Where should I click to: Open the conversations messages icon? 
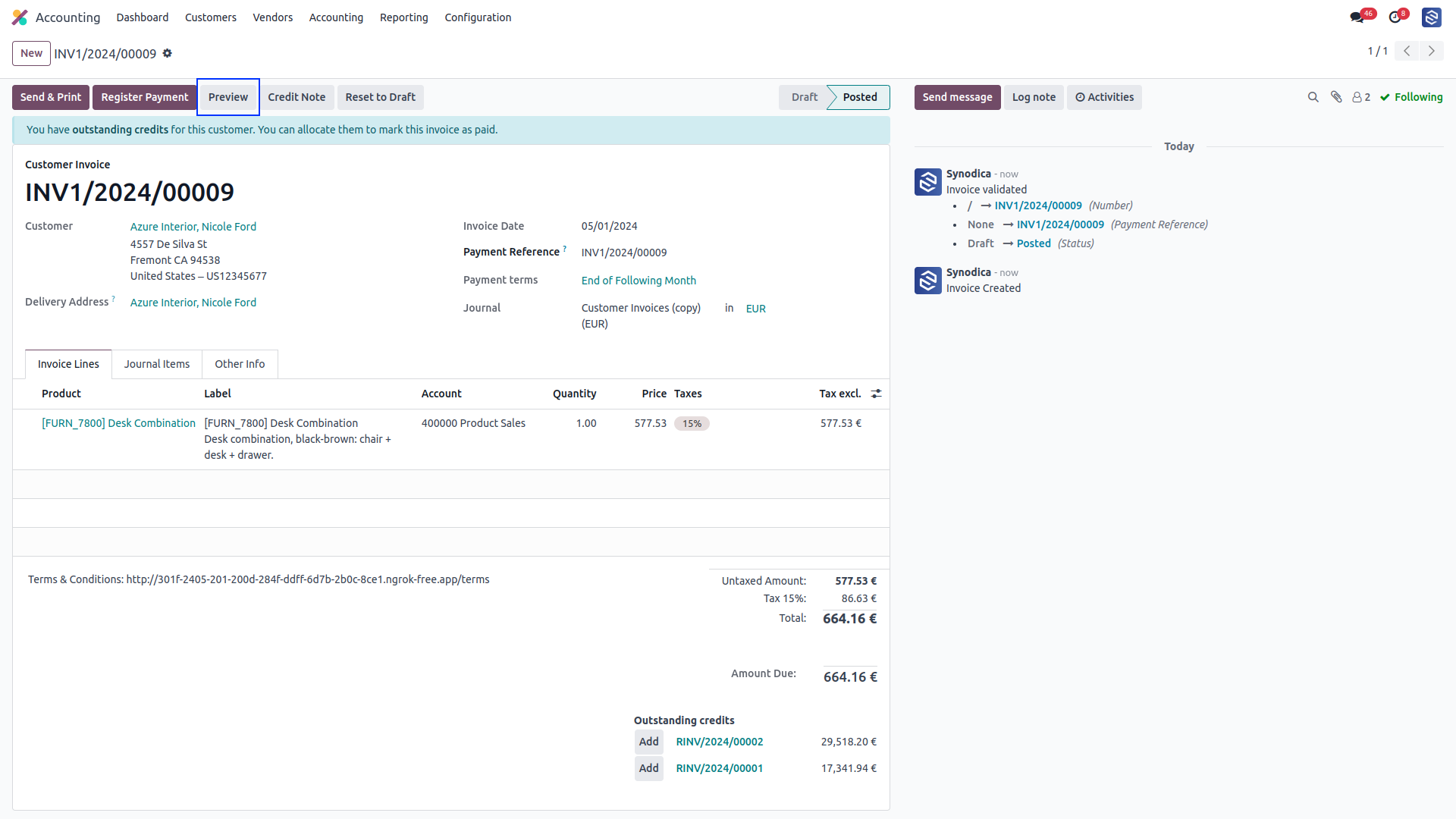pyautogui.click(x=1357, y=17)
